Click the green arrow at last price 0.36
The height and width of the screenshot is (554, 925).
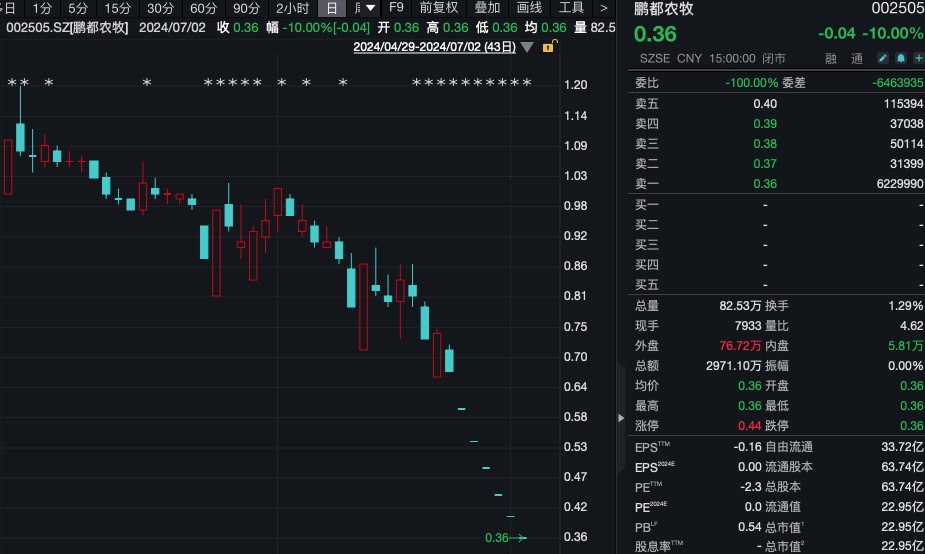pos(518,538)
